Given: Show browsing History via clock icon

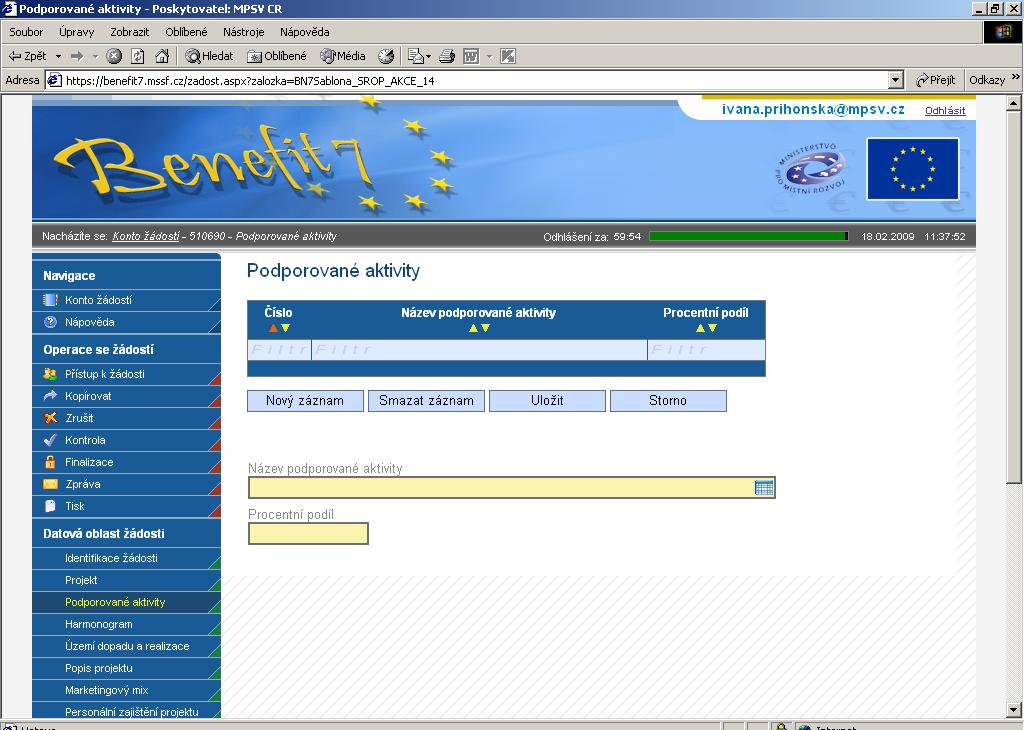Looking at the screenshot, I should pos(387,56).
